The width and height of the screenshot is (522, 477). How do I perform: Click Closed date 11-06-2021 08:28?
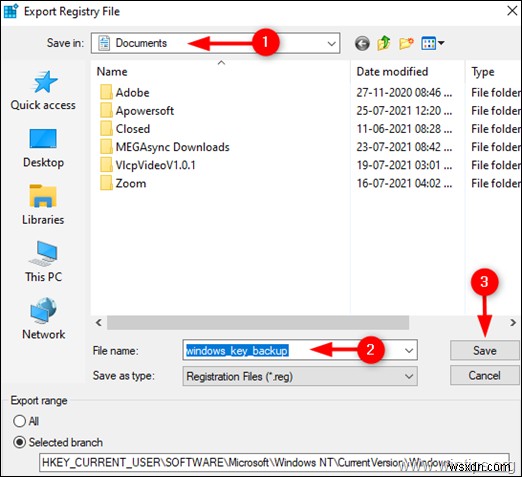coord(404,129)
